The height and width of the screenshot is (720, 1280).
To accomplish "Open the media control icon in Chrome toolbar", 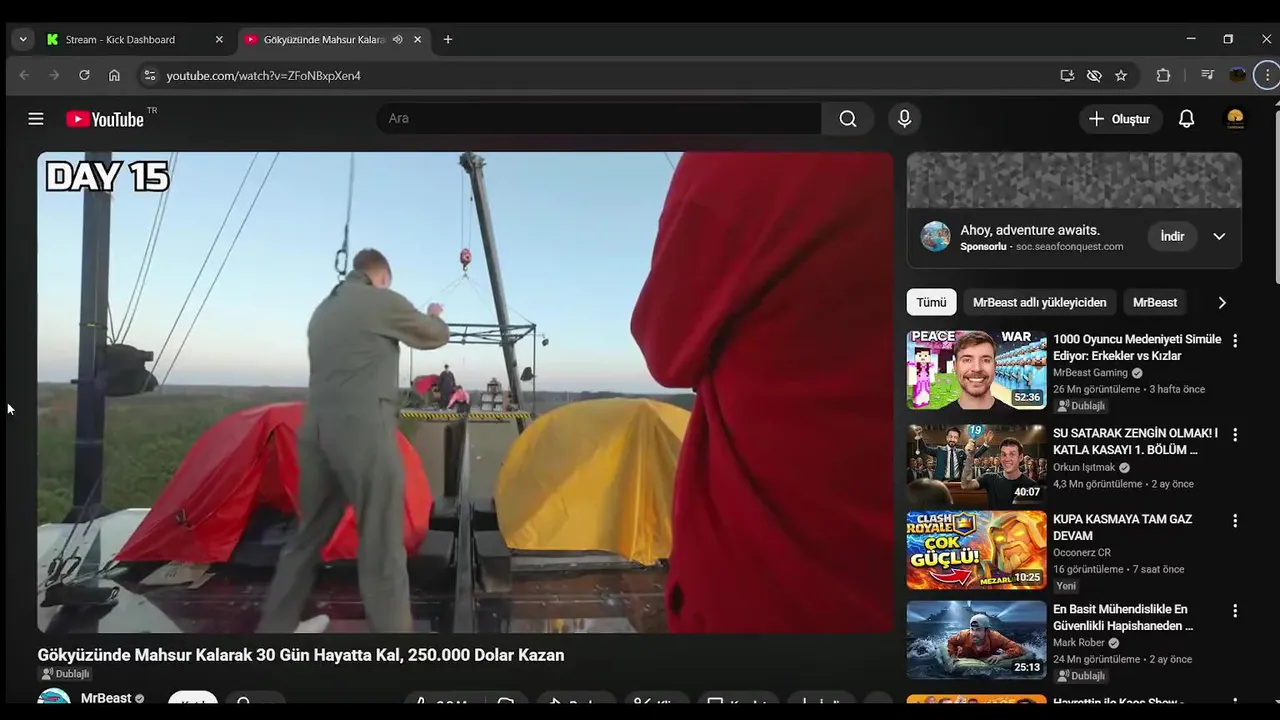I will pos(1208,75).
